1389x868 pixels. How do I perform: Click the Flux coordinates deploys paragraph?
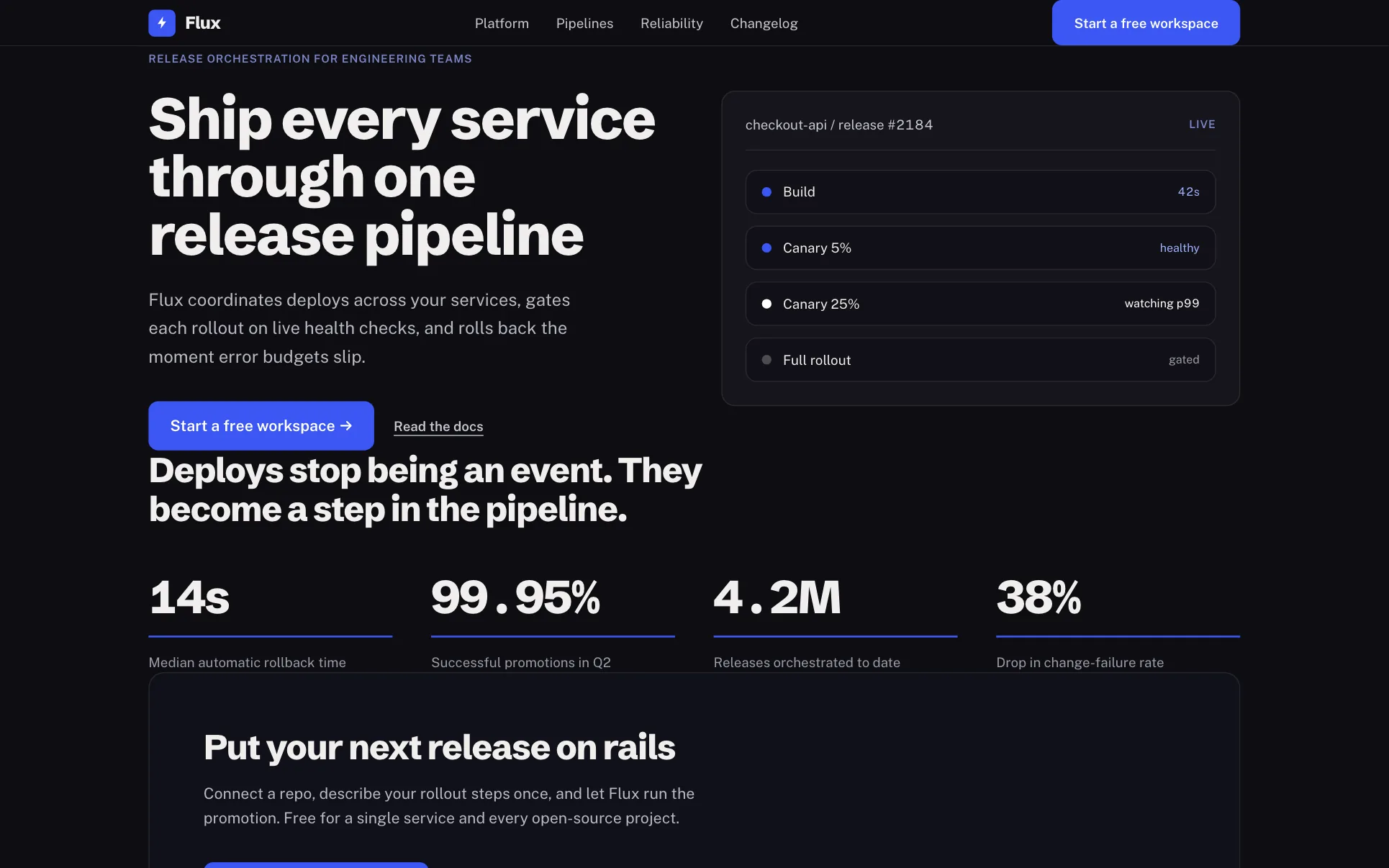pos(359,328)
